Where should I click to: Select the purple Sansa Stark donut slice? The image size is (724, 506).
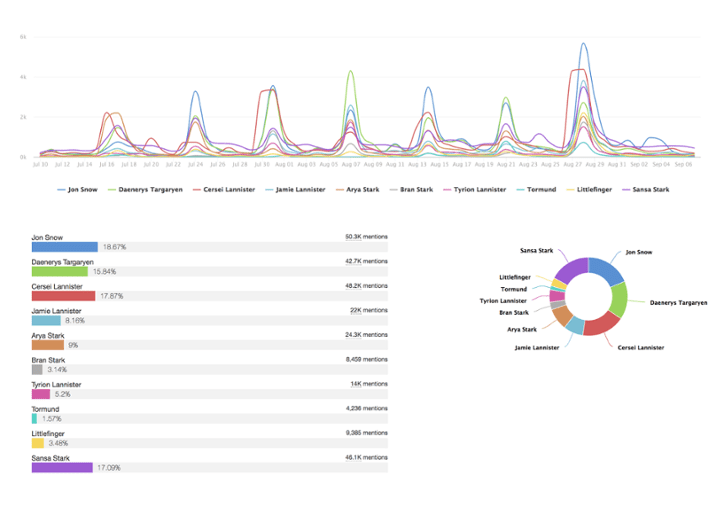point(570,270)
